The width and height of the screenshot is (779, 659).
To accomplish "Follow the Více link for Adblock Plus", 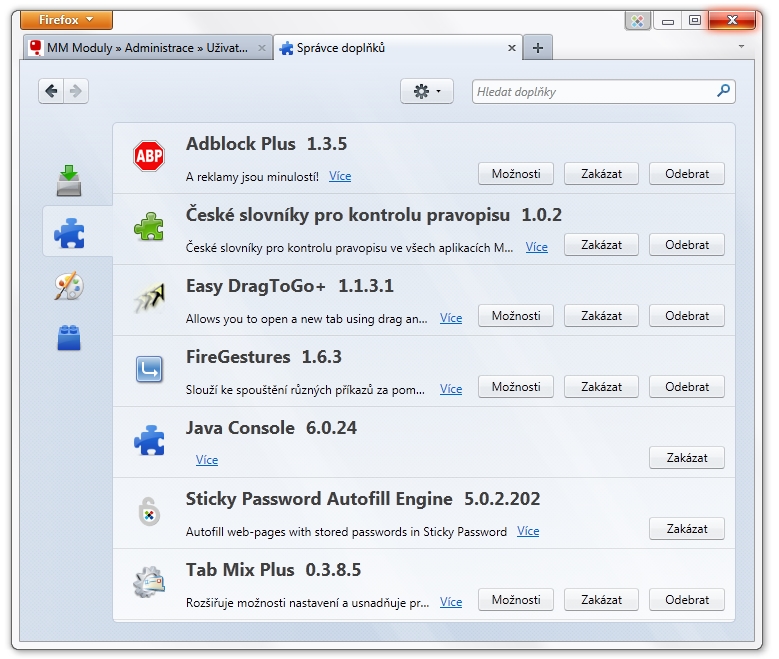I will tap(340, 176).
